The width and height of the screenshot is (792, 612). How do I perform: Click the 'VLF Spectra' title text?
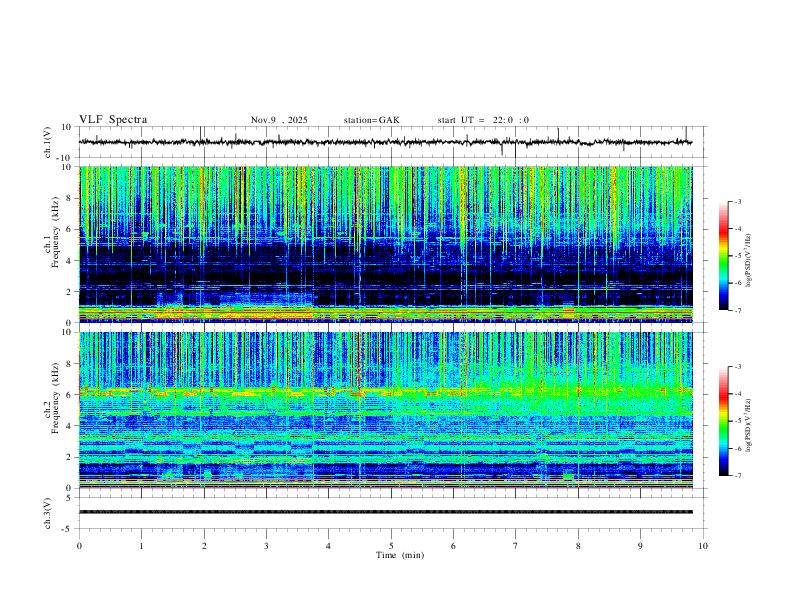coord(113,120)
